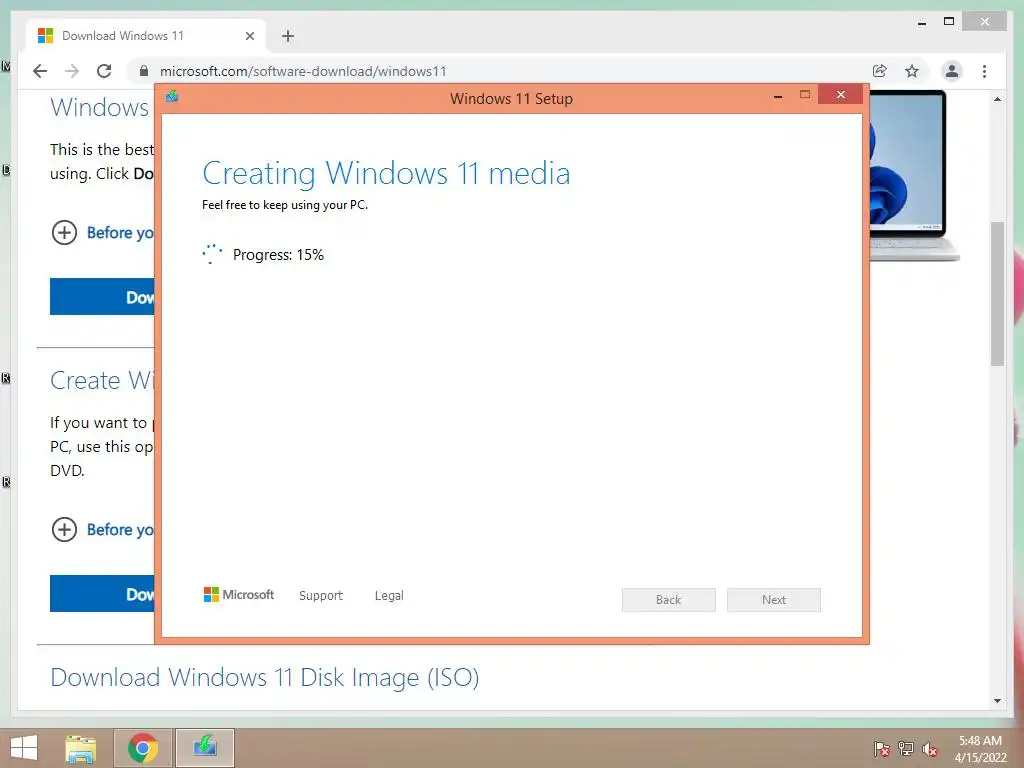
Task: Open Chrome's three-dot menu
Action: point(984,71)
